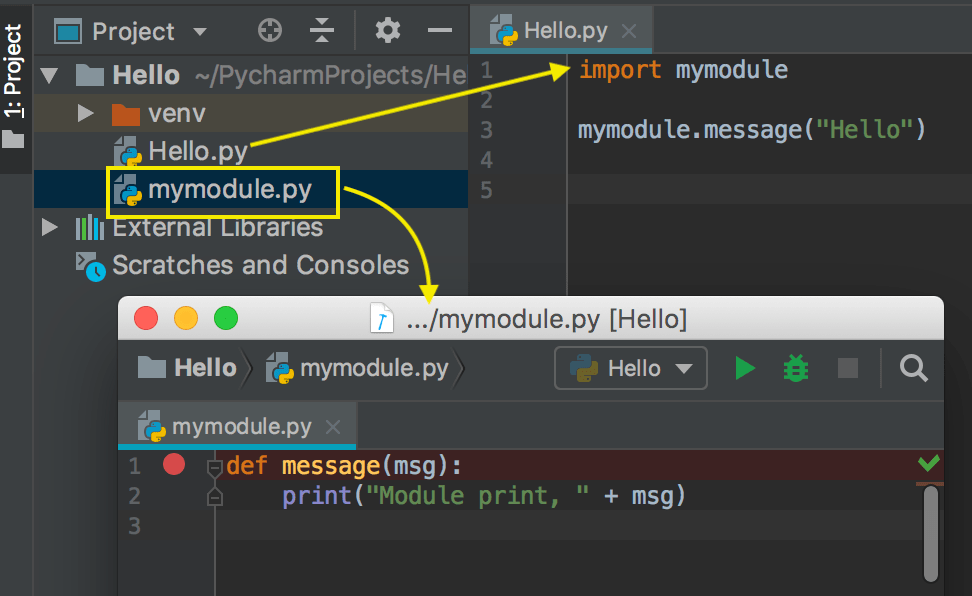Expand the venv folder
The height and width of the screenshot is (596, 972).
[x=85, y=113]
